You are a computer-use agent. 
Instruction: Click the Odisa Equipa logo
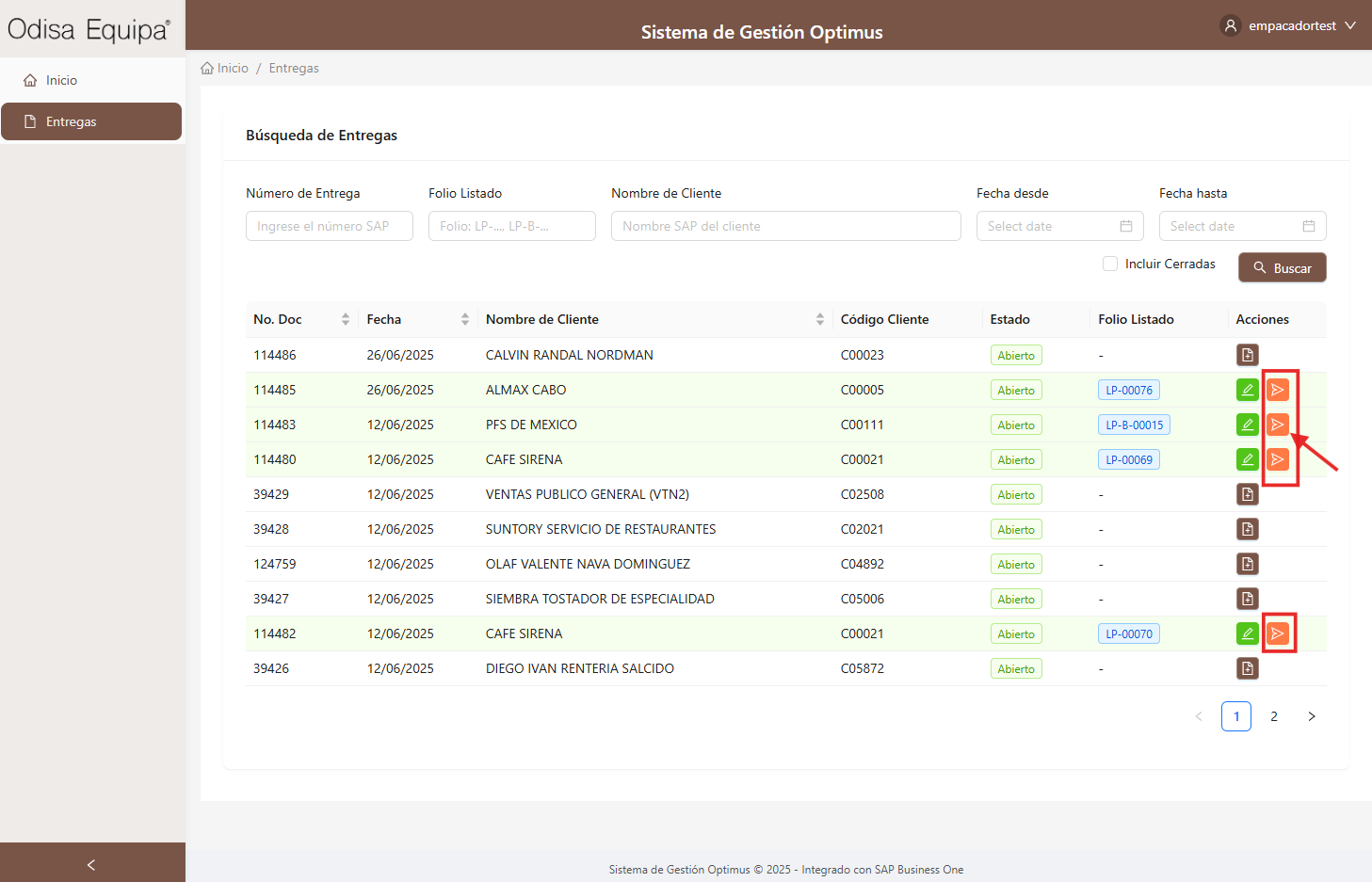coord(89,29)
